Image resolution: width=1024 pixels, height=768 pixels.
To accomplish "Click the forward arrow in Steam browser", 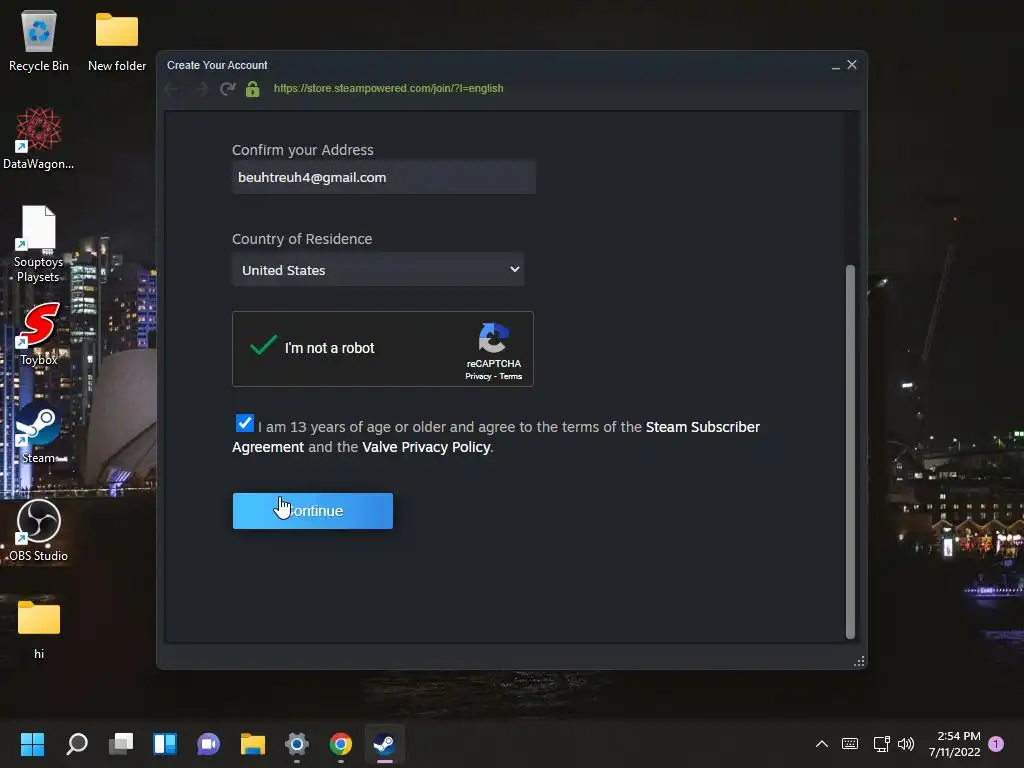I will pos(200,89).
